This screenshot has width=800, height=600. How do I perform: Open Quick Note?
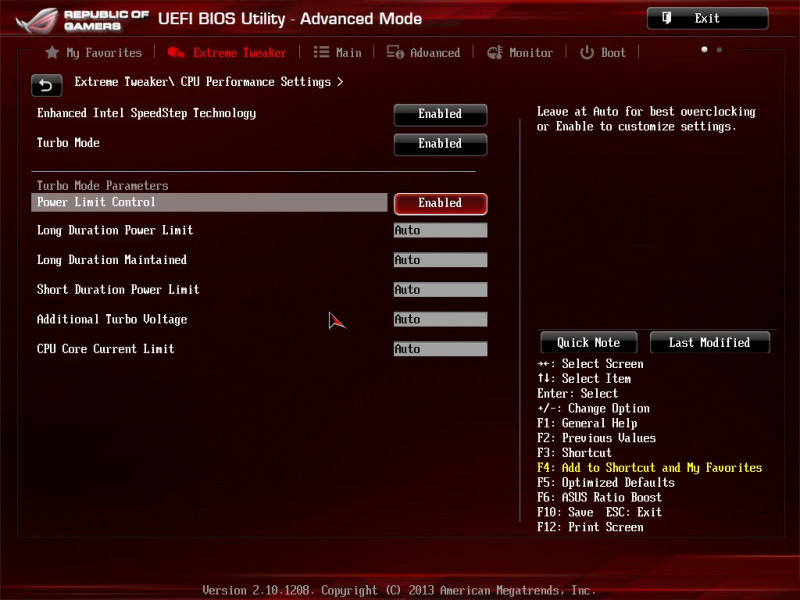tap(589, 342)
